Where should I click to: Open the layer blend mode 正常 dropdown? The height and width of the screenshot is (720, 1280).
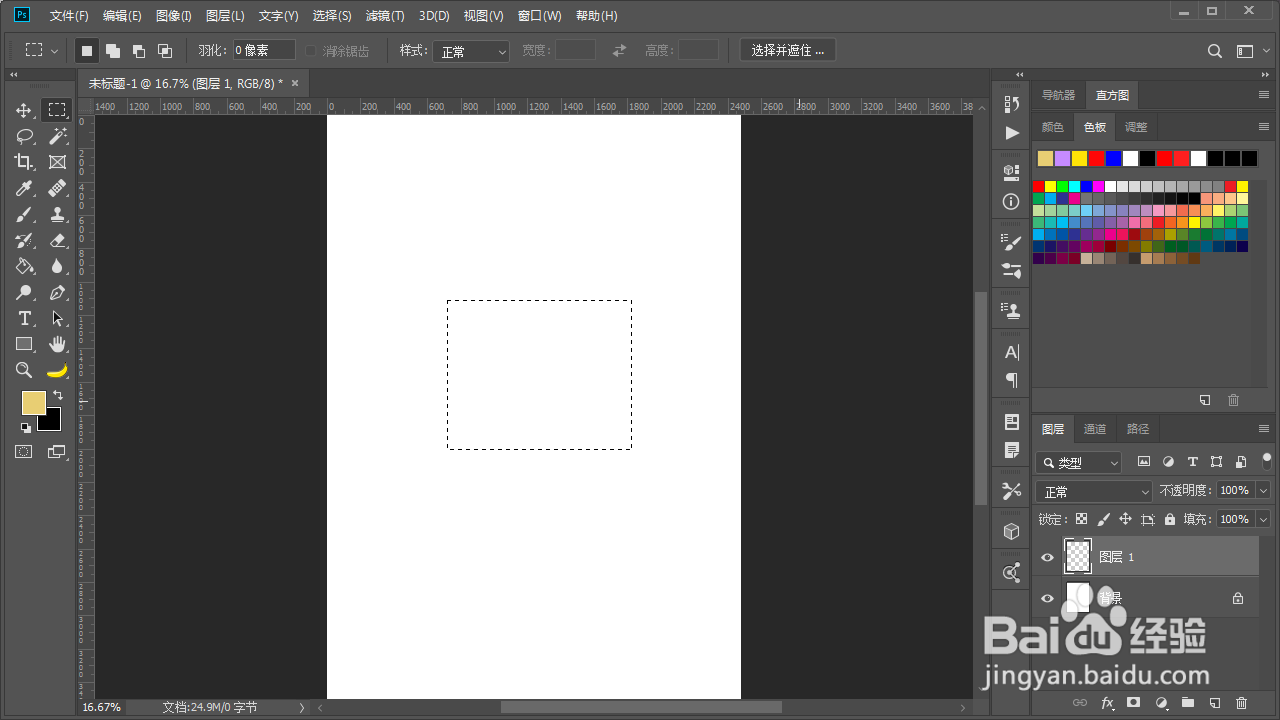pyautogui.click(x=1095, y=491)
